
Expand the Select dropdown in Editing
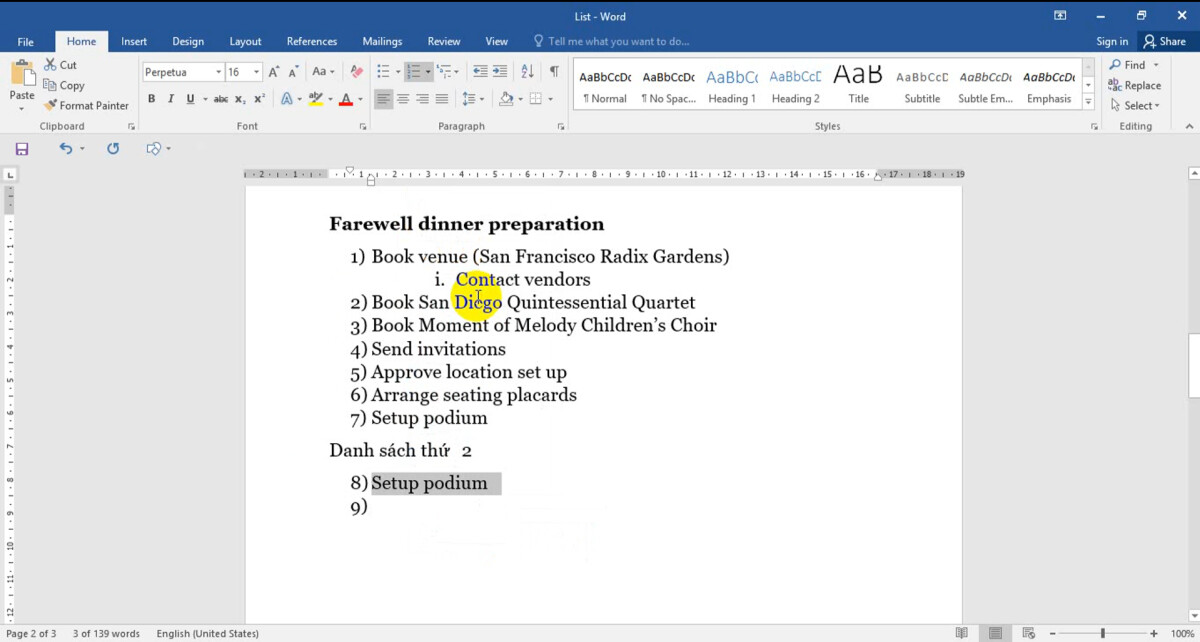pyautogui.click(x=1134, y=105)
